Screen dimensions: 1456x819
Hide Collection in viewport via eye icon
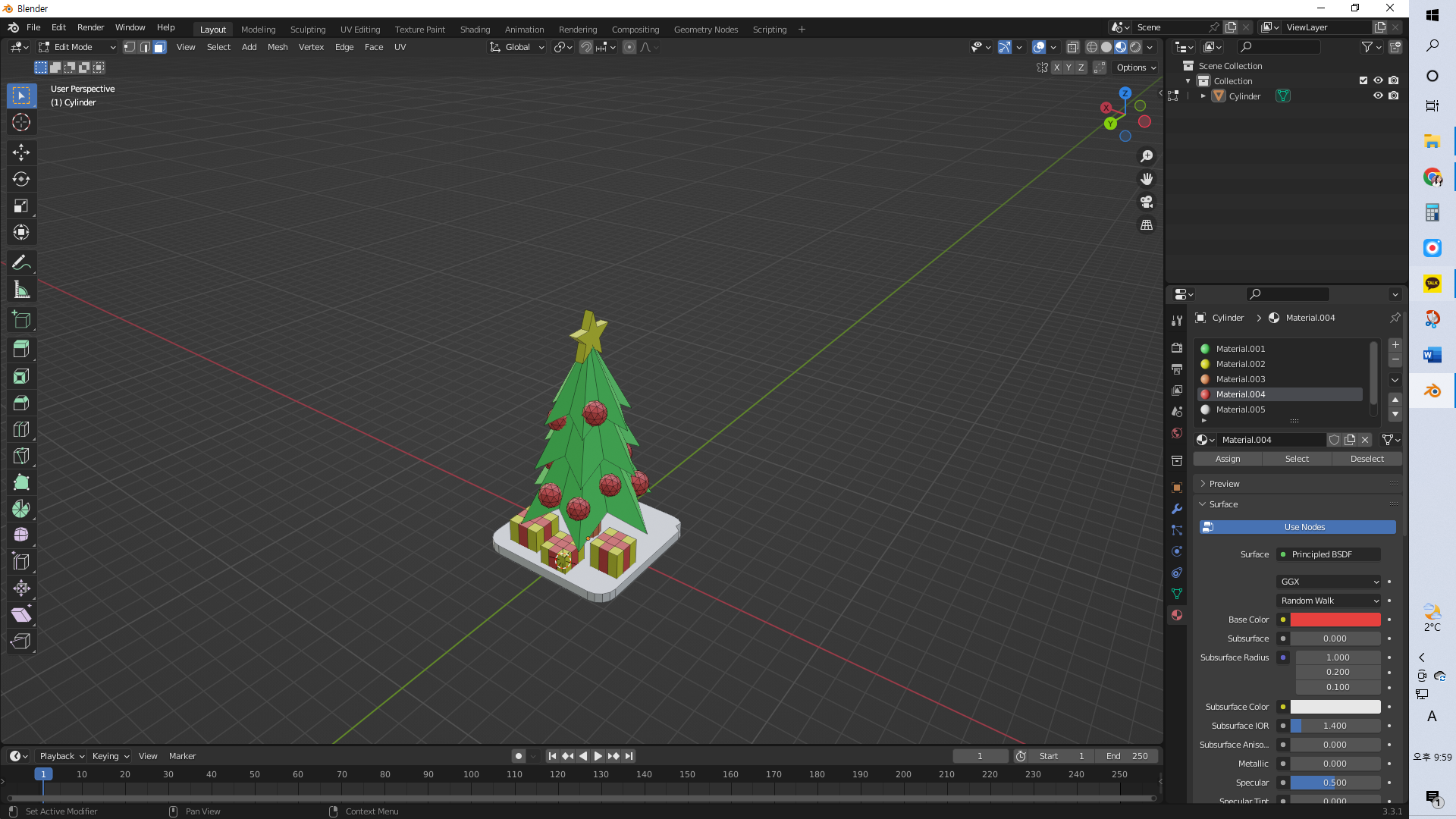pyautogui.click(x=1378, y=80)
